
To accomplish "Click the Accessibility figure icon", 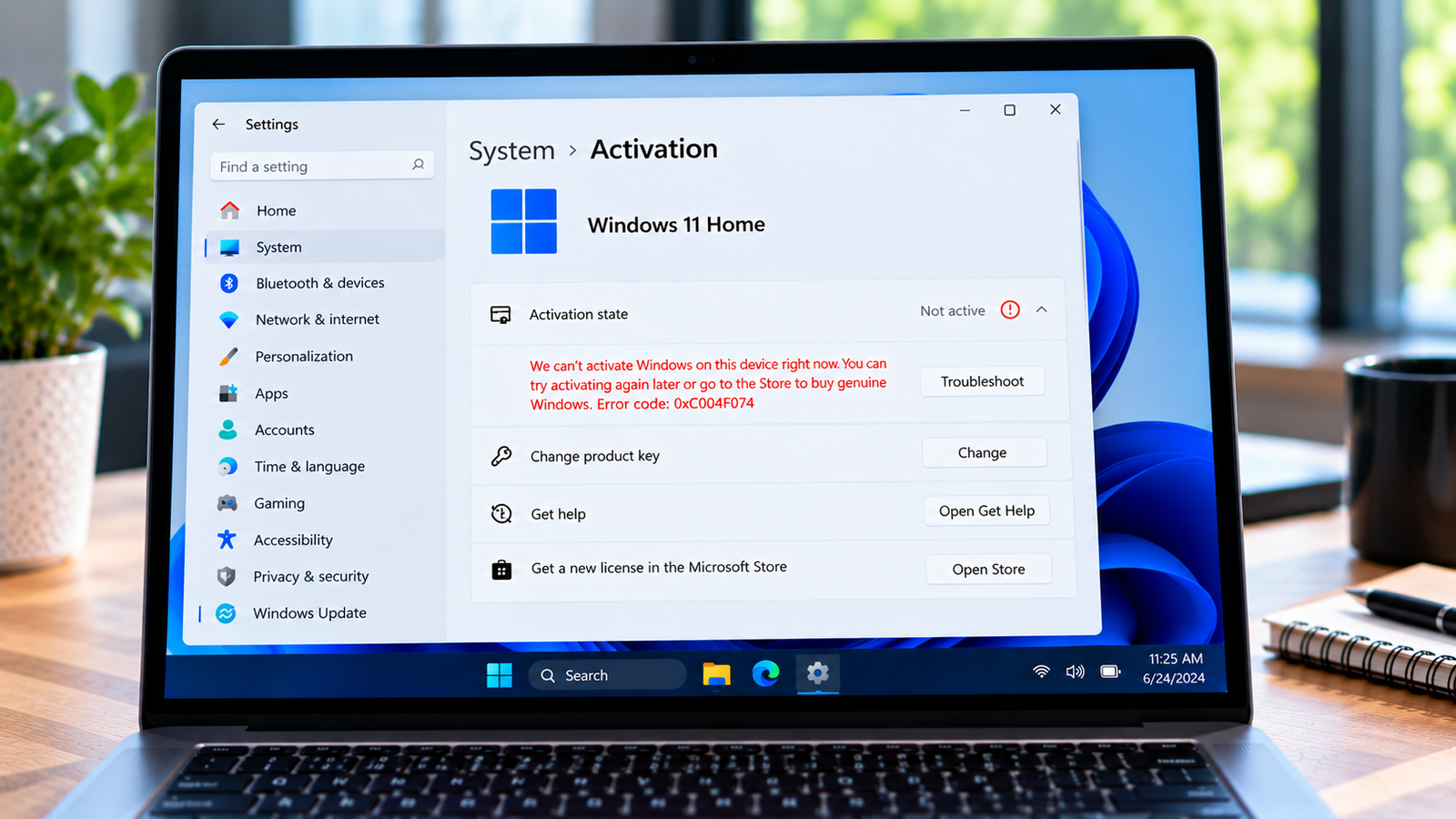I will pos(227,540).
